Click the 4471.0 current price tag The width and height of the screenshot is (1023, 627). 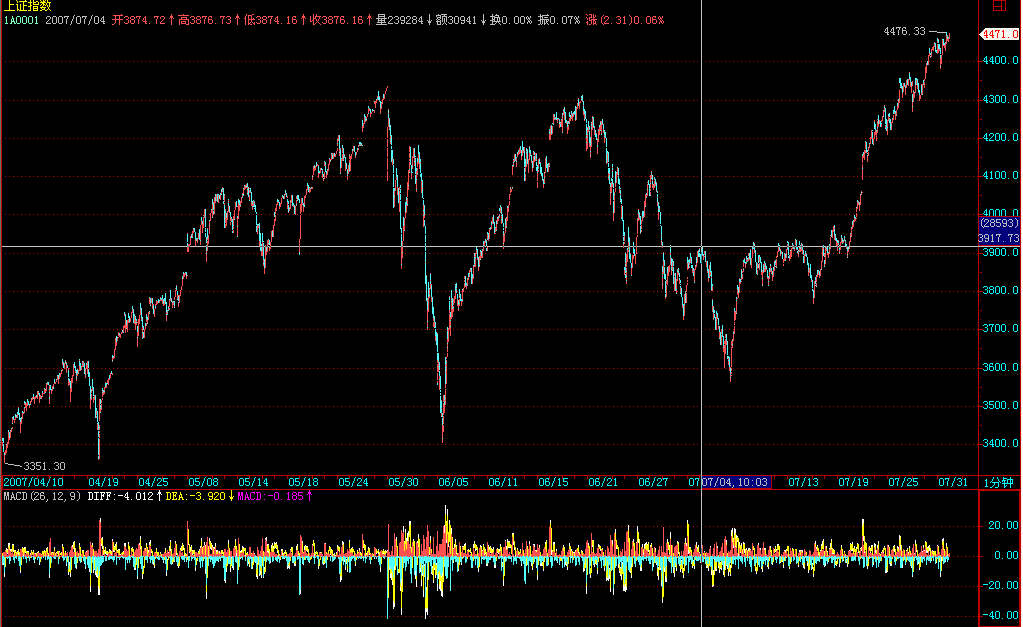1000,35
